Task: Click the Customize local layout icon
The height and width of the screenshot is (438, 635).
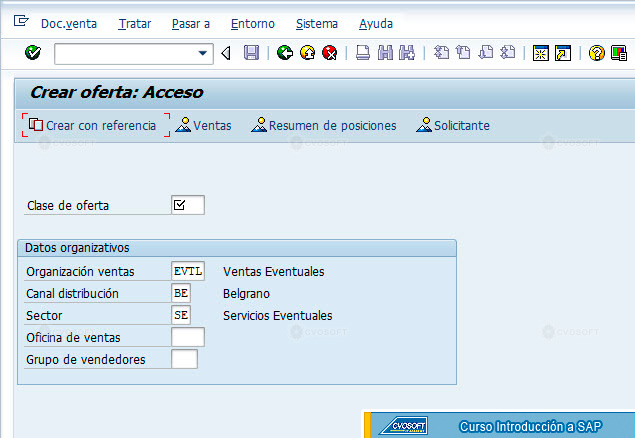Action: point(619,53)
